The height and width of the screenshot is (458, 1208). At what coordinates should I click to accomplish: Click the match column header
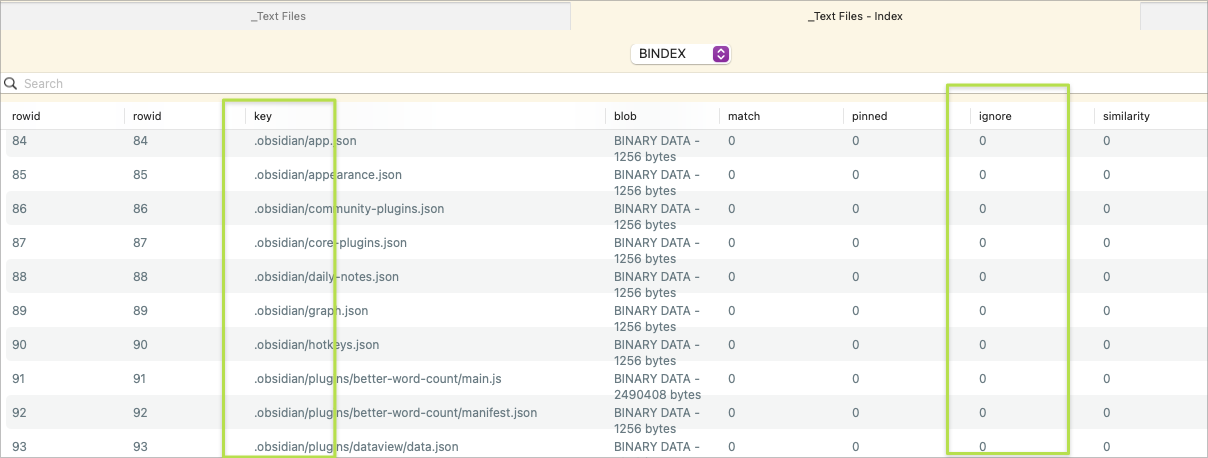point(744,116)
